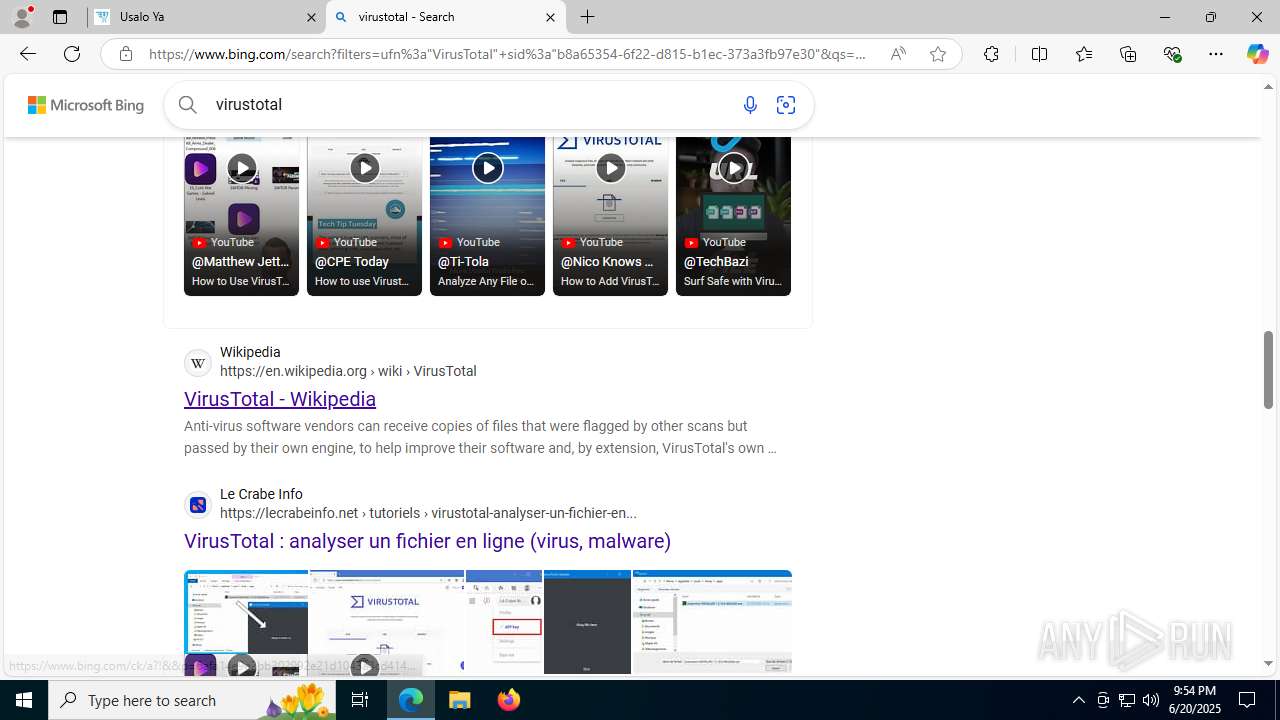1280x720 pixels.
Task: Close the Usalo Ya tab
Action: [311, 17]
